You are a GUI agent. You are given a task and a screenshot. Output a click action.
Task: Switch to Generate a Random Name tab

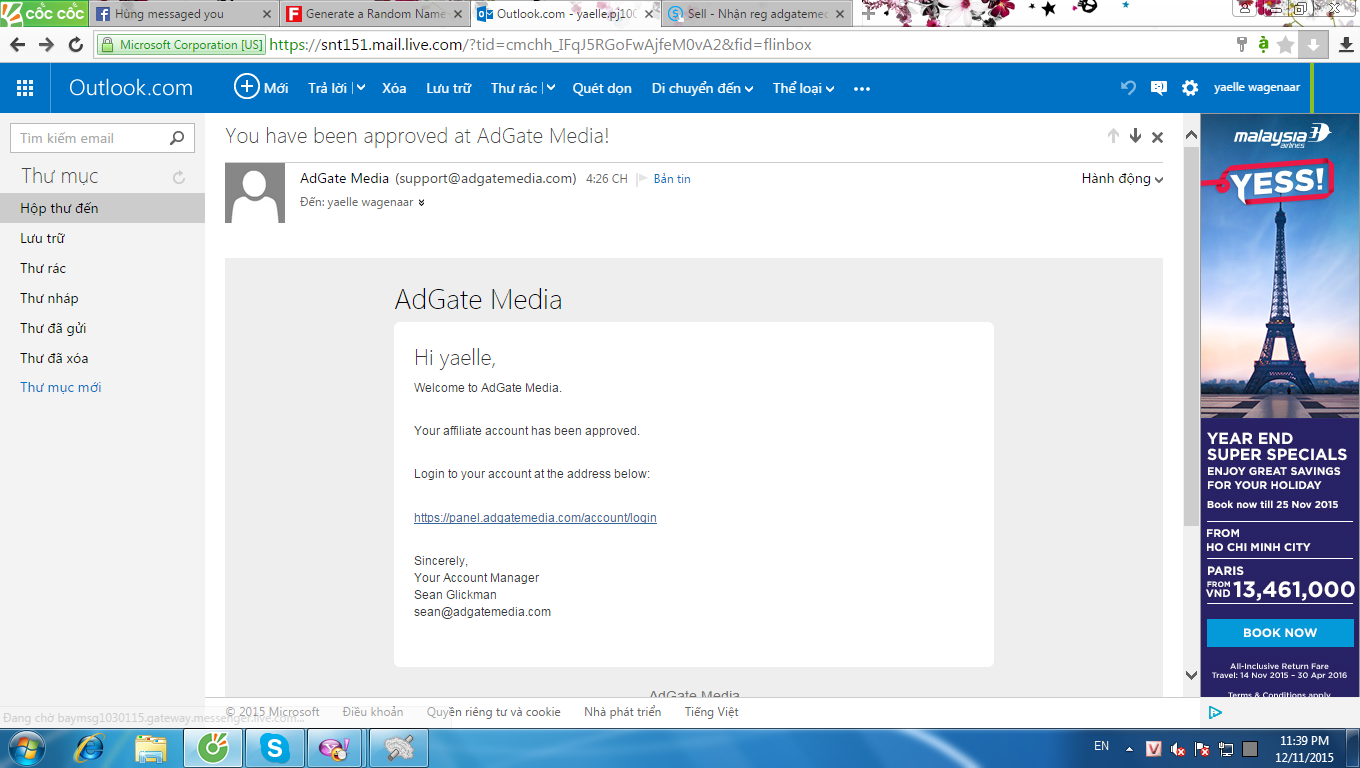point(374,14)
